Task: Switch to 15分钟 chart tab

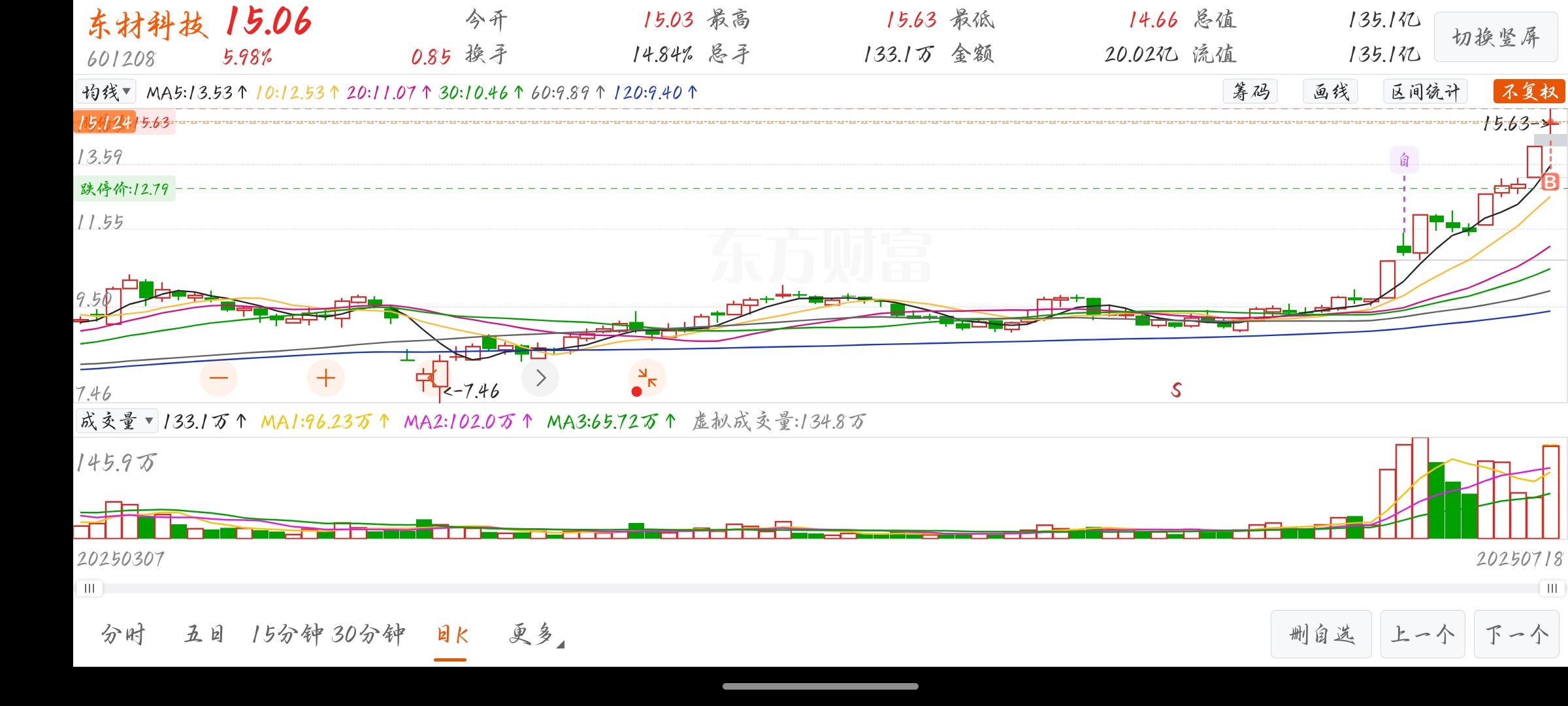Action: (x=287, y=633)
